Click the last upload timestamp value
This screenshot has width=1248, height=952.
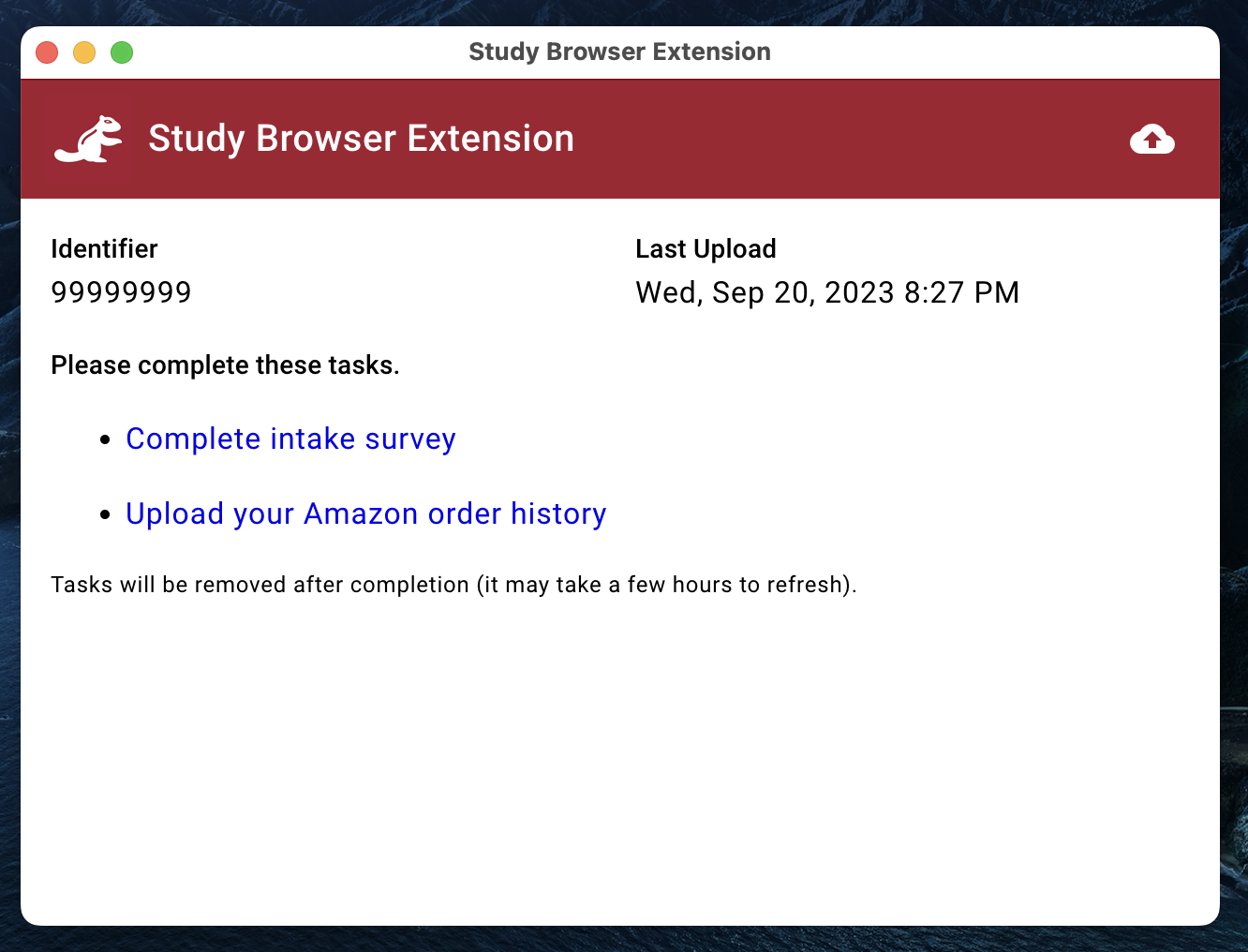(x=826, y=292)
